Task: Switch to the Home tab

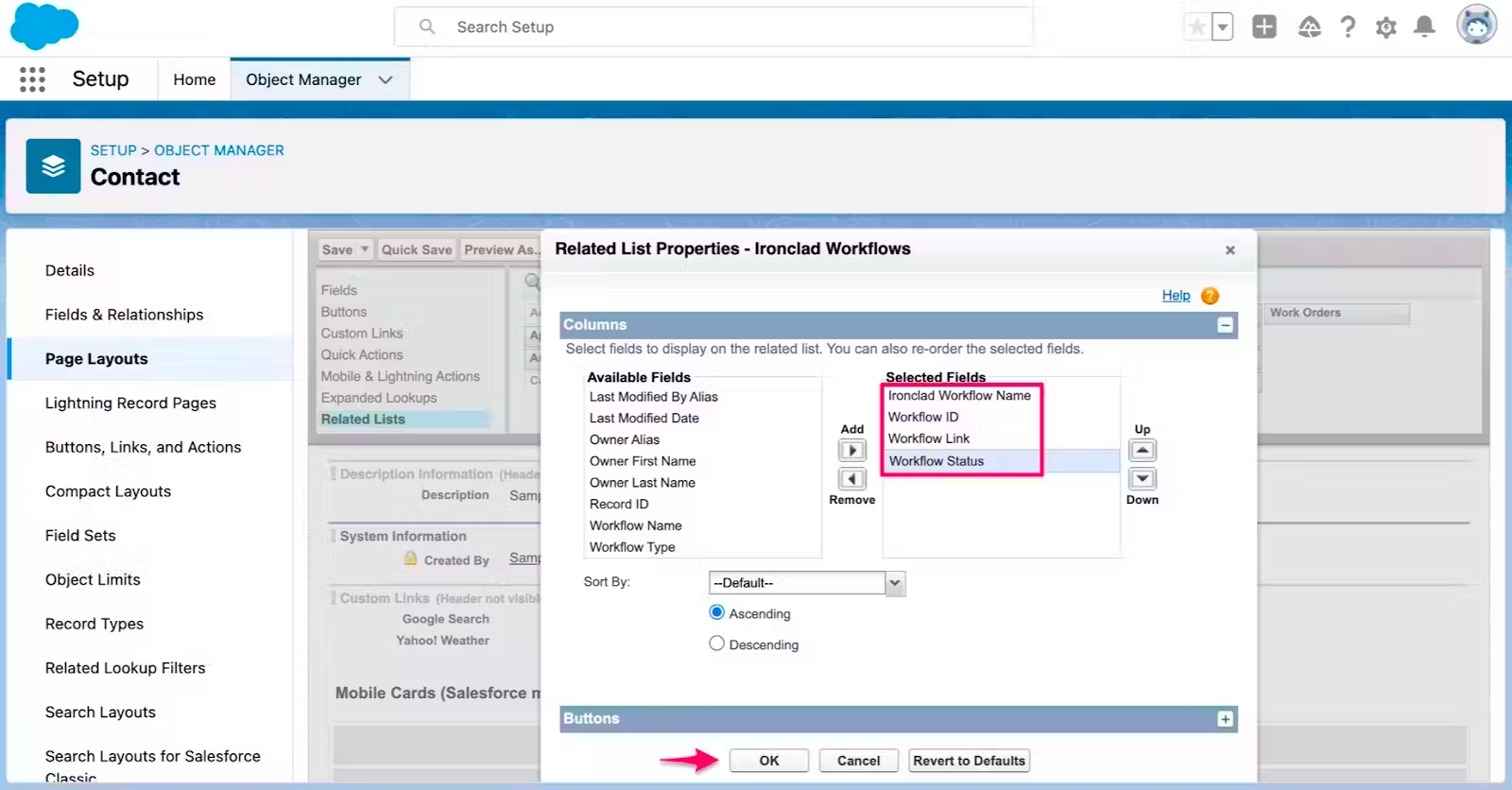Action: pyautogui.click(x=195, y=80)
